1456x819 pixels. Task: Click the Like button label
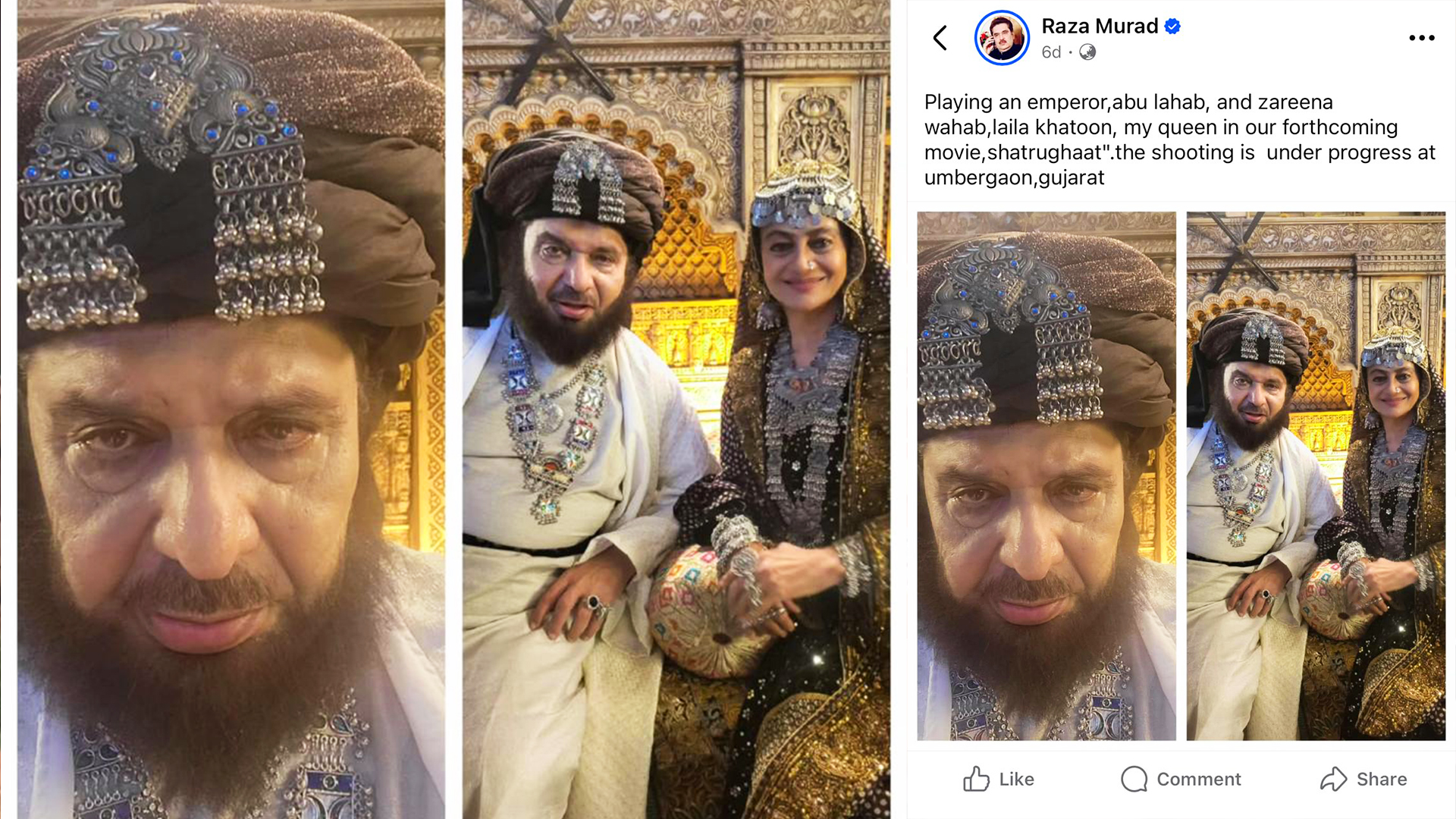pyautogui.click(x=1016, y=779)
